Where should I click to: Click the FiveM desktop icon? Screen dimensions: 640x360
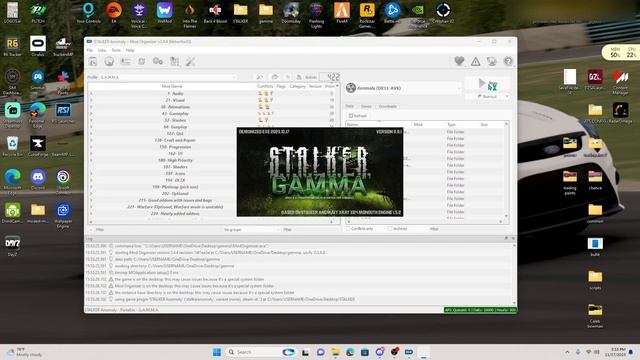coord(342,13)
